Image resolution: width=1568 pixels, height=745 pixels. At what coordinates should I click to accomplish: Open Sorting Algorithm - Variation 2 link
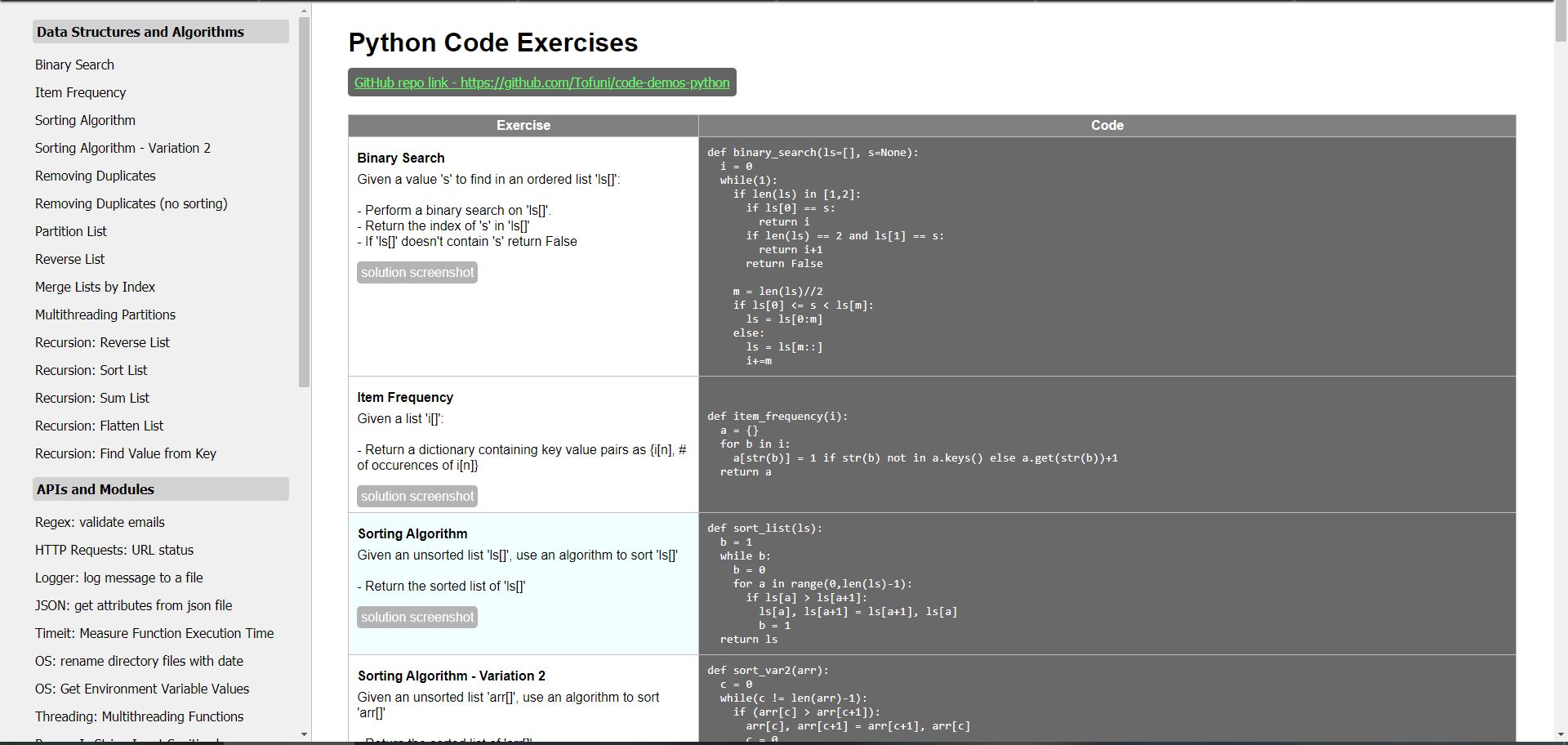(x=122, y=148)
